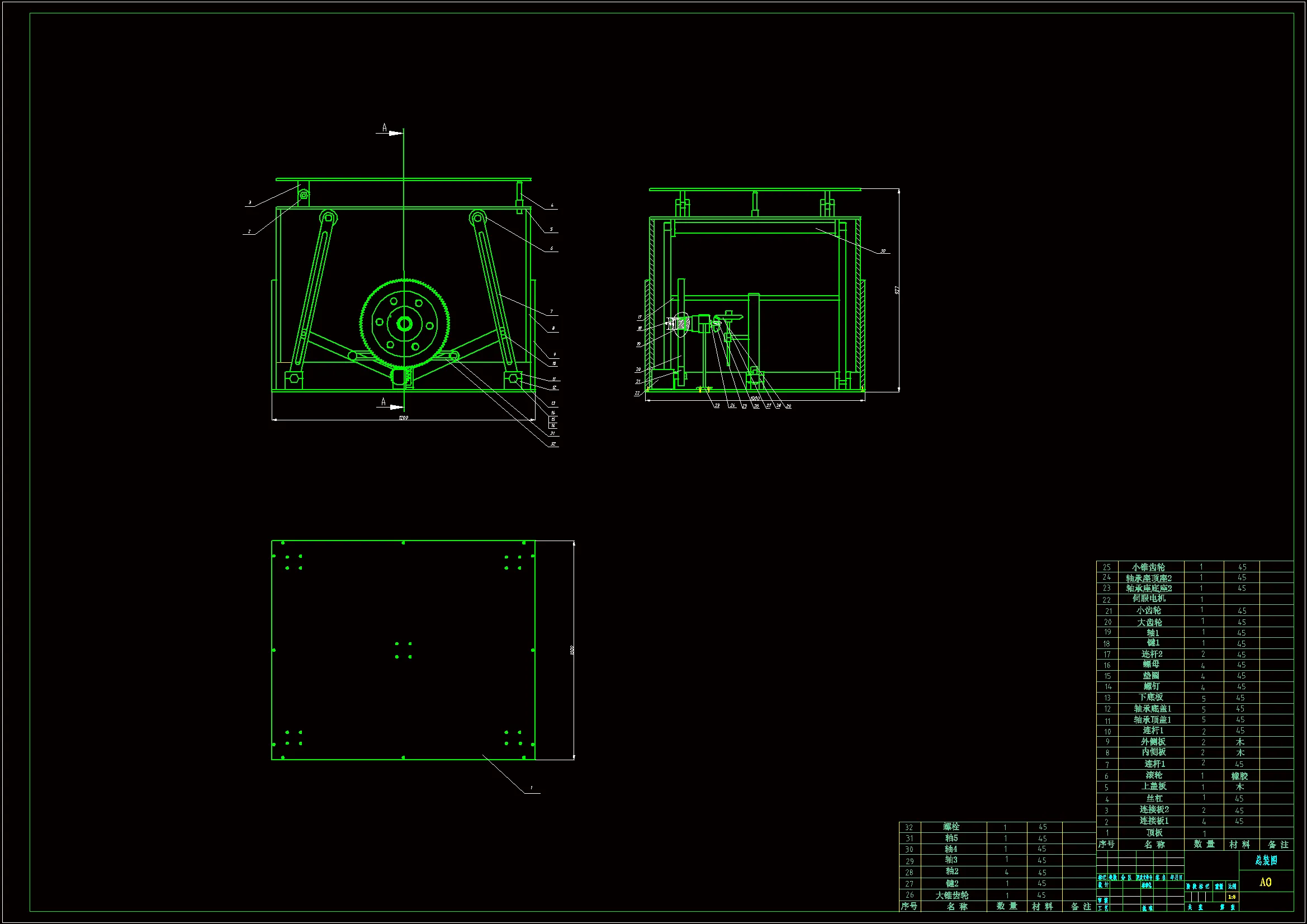Select the yellow A0 sheet size label
This screenshot has width=1307, height=924.
[x=1265, y=882]
